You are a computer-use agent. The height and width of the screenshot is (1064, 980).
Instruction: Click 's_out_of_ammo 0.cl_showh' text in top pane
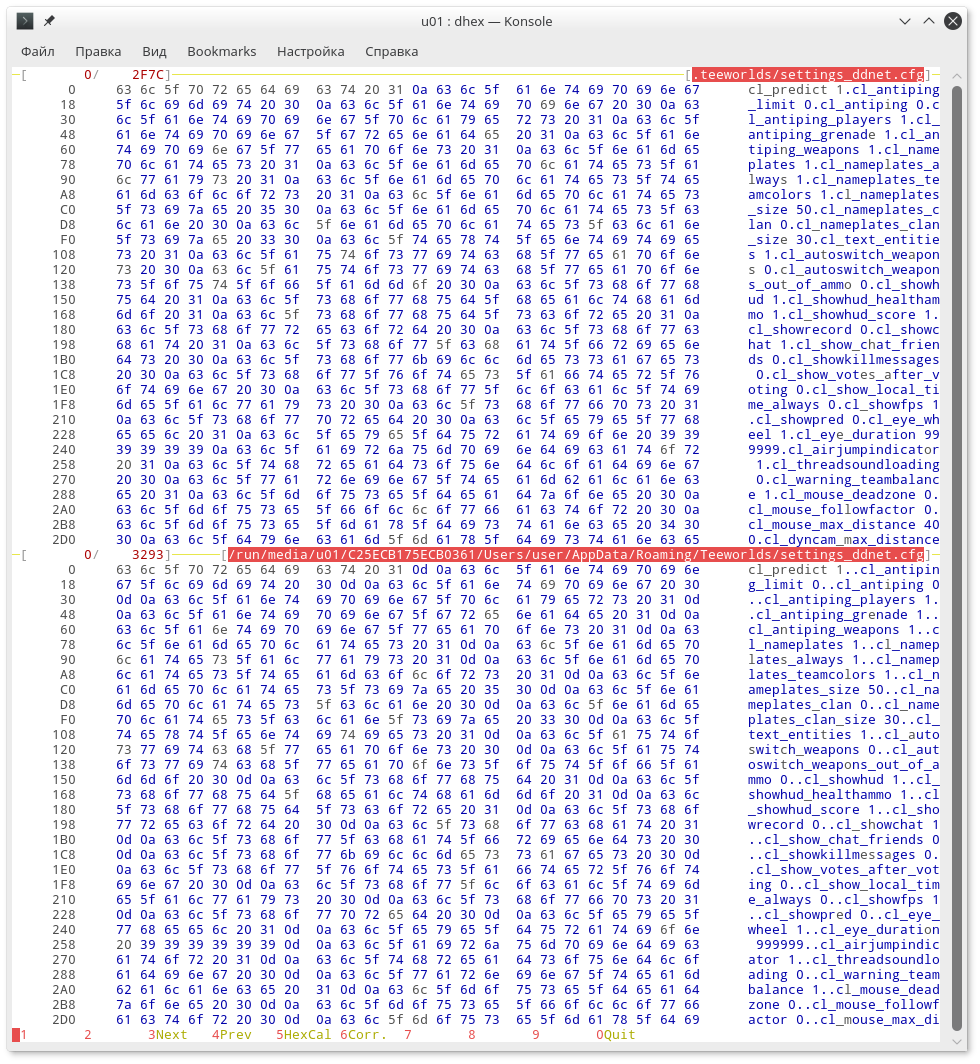coord(844,284)
